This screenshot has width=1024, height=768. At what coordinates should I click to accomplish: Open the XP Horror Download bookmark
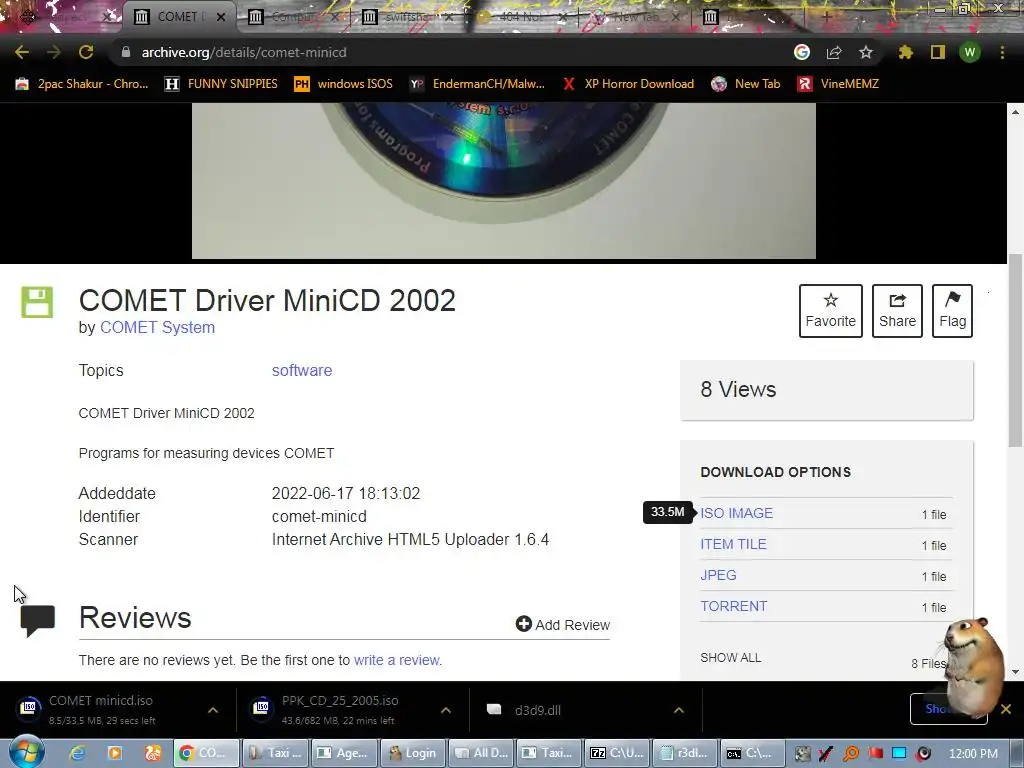click(628, 84)
